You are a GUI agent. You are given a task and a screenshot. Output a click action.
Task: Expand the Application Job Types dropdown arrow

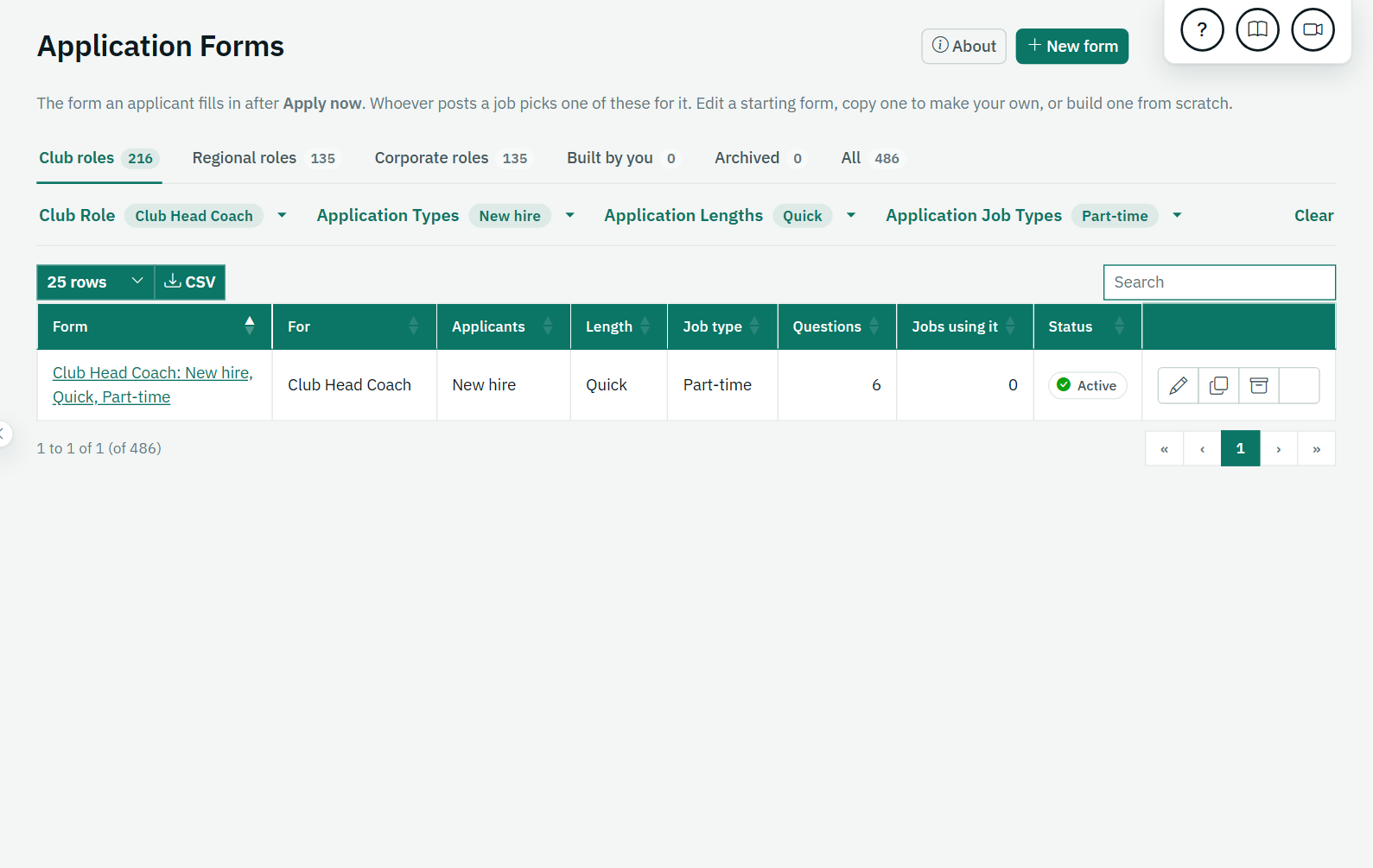tap(1177, 216)
